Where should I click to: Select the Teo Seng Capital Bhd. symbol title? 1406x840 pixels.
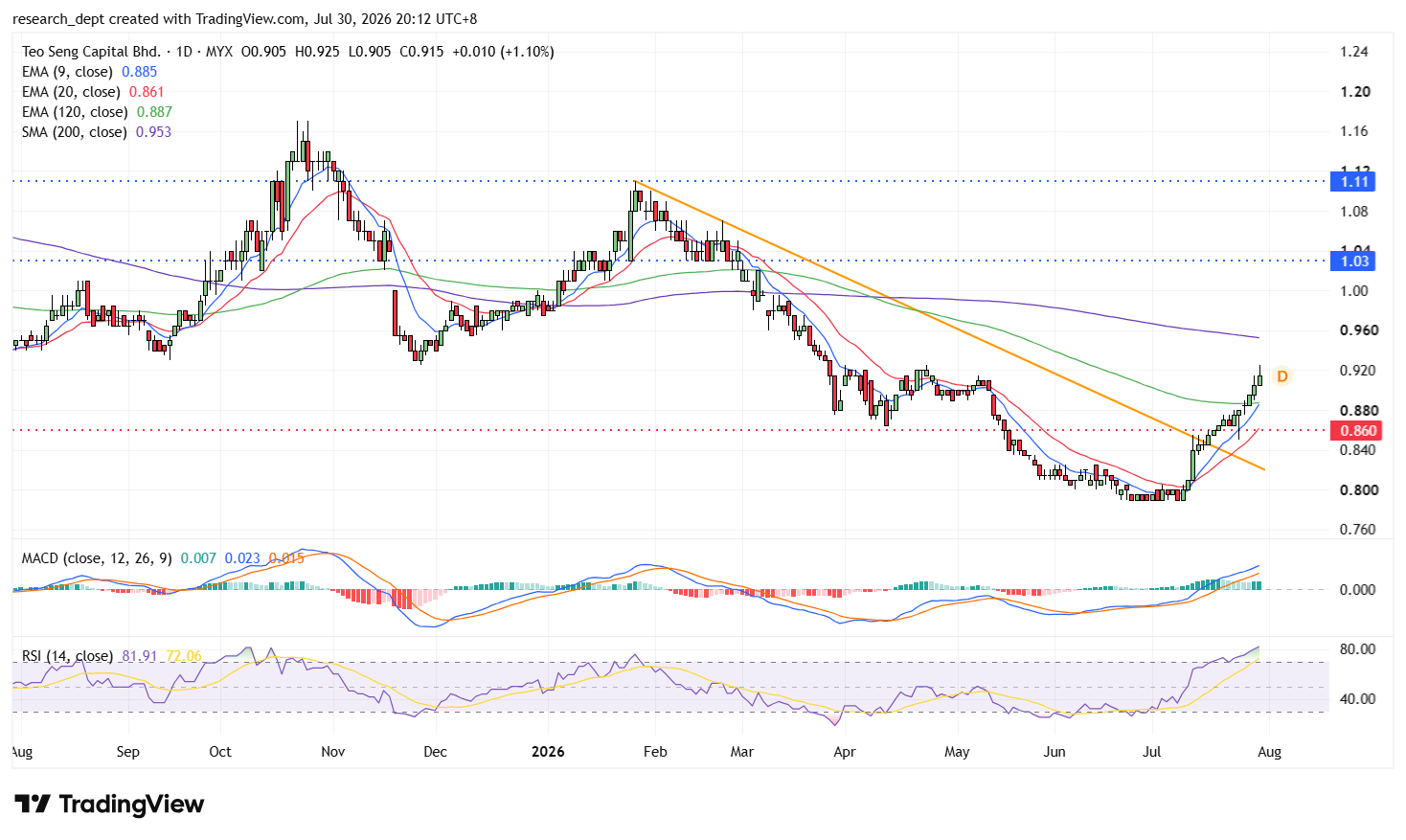point(91,52)
